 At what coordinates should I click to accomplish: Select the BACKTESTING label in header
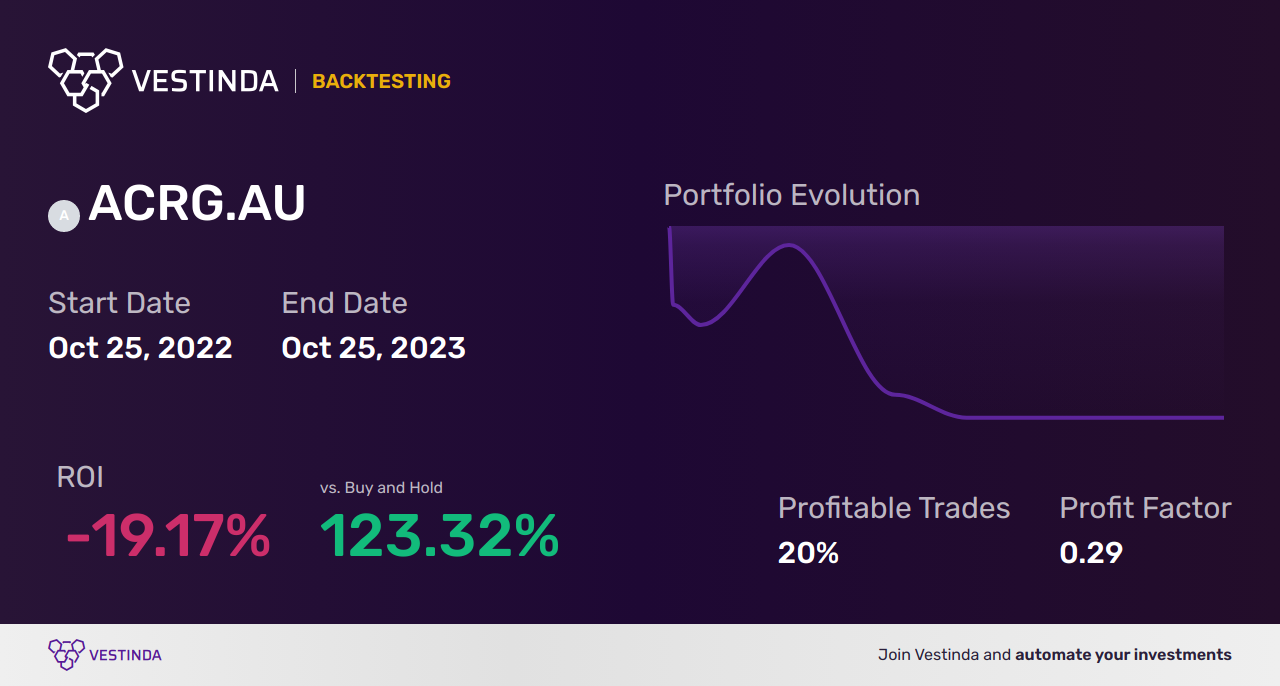click(381, 81)
